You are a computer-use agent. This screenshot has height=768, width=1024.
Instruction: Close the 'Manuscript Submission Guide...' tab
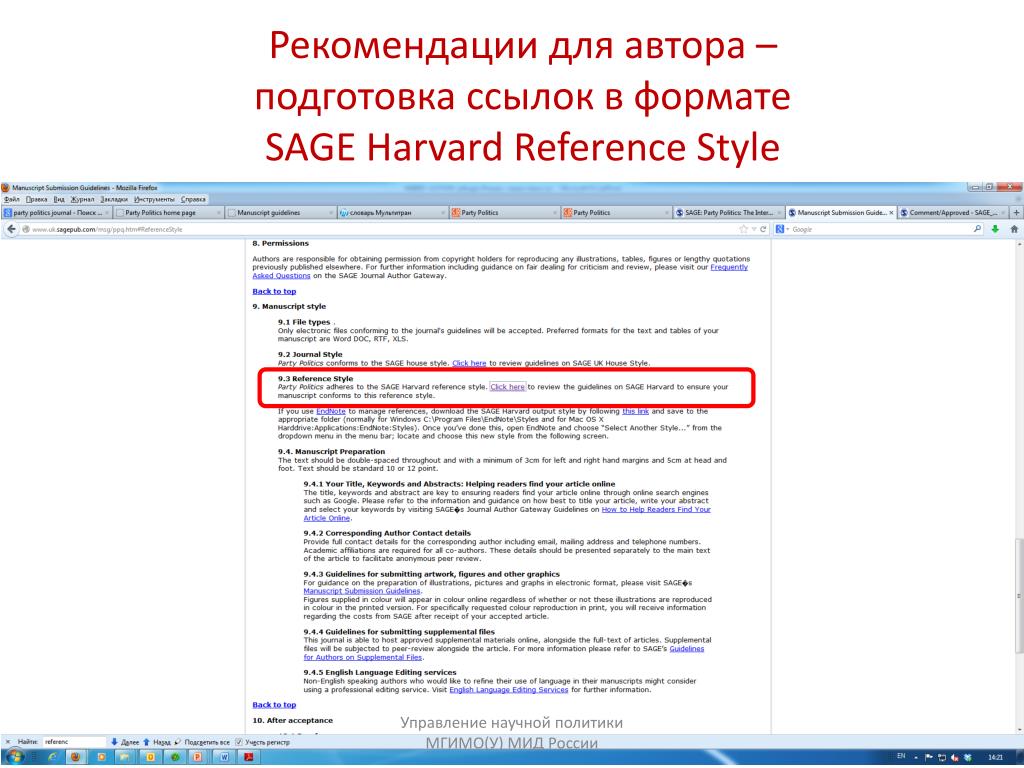coord(891,212)
